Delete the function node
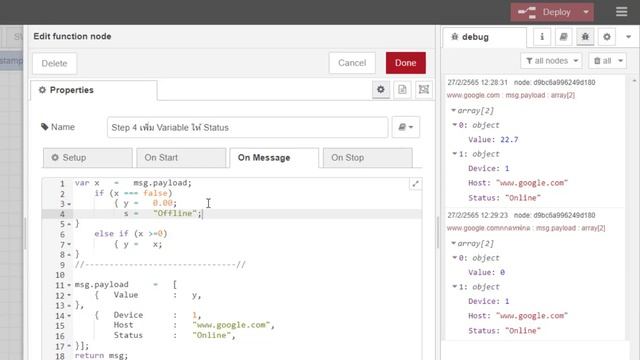This screenshot has height=360, width=640. [54, 63]
